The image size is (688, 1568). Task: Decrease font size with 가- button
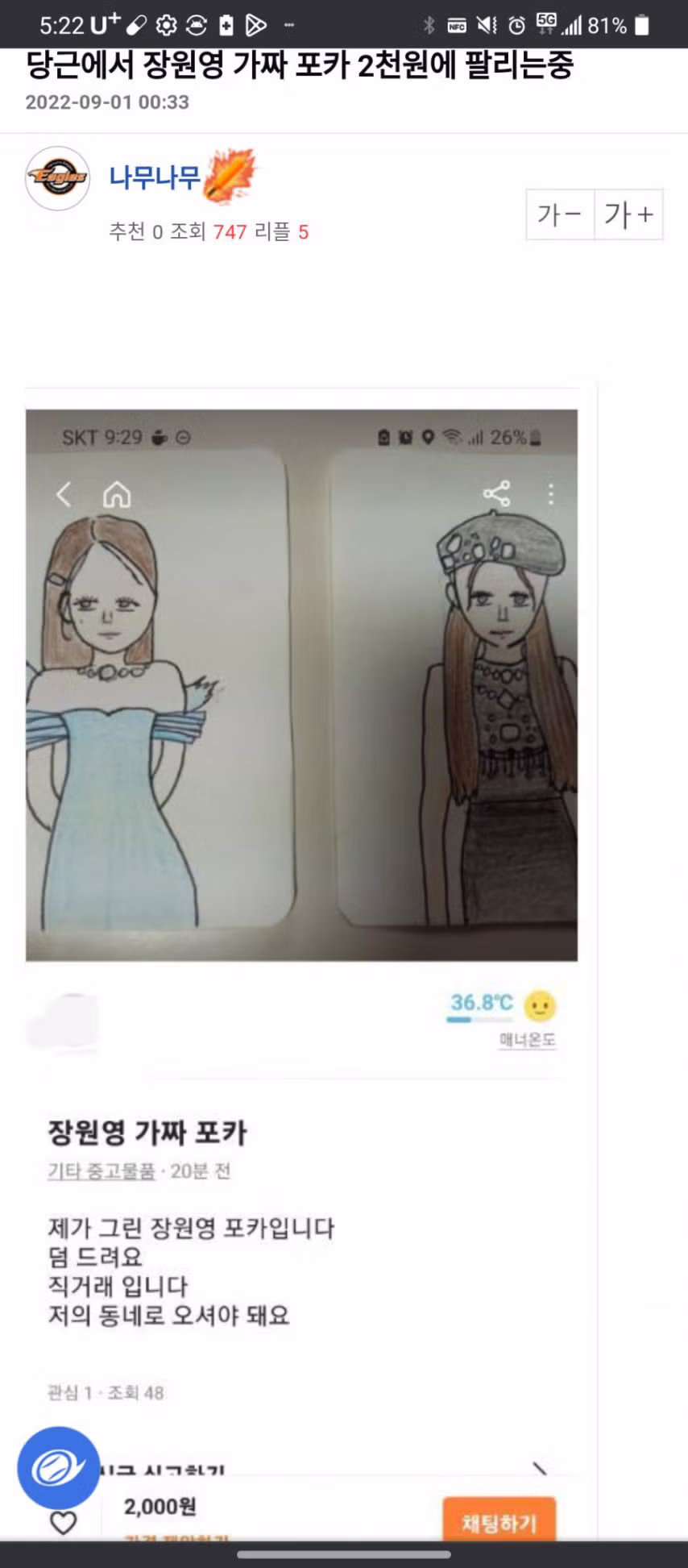tap(560, 214)
